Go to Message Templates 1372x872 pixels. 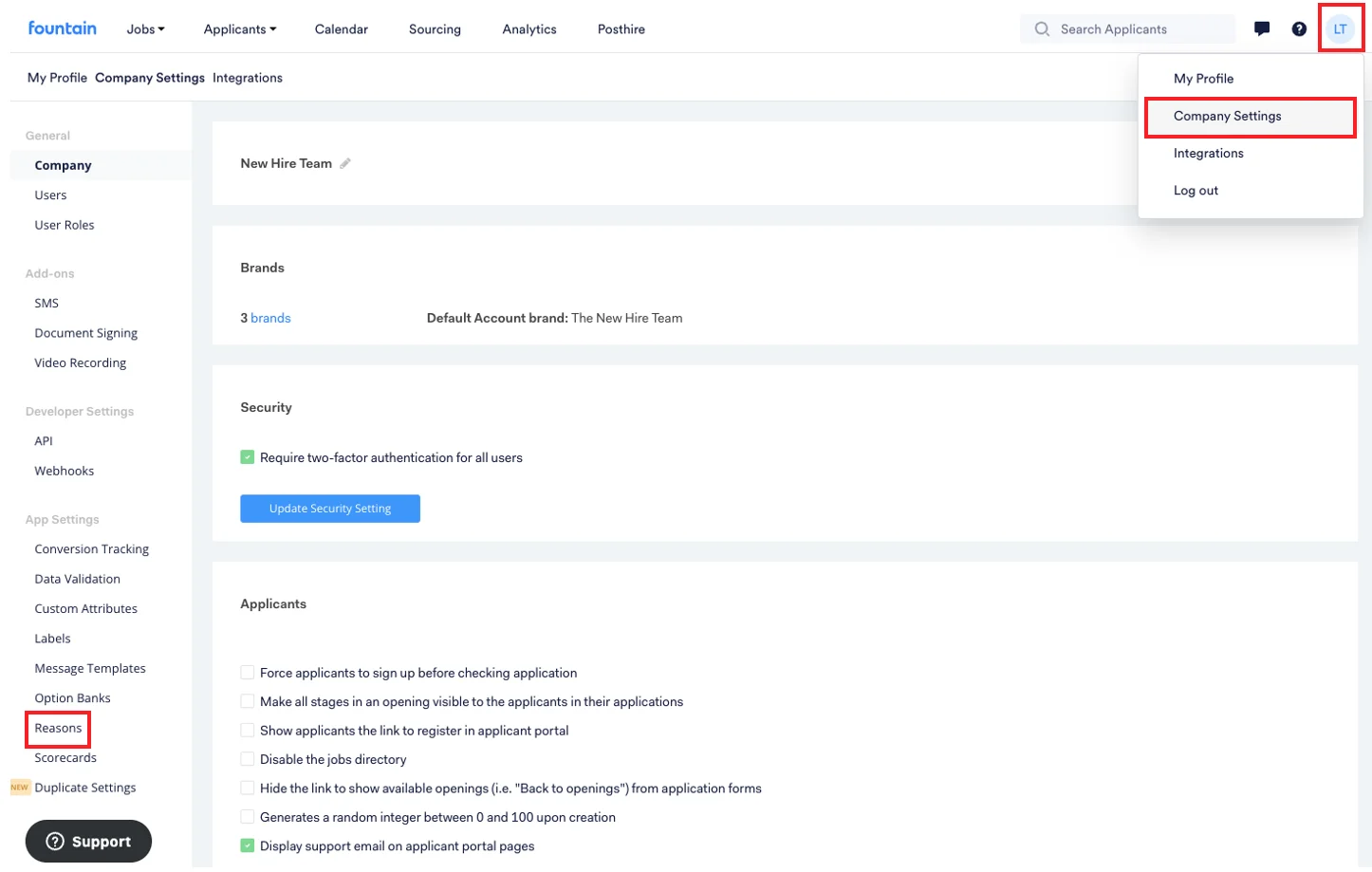[x=90, y=668]
